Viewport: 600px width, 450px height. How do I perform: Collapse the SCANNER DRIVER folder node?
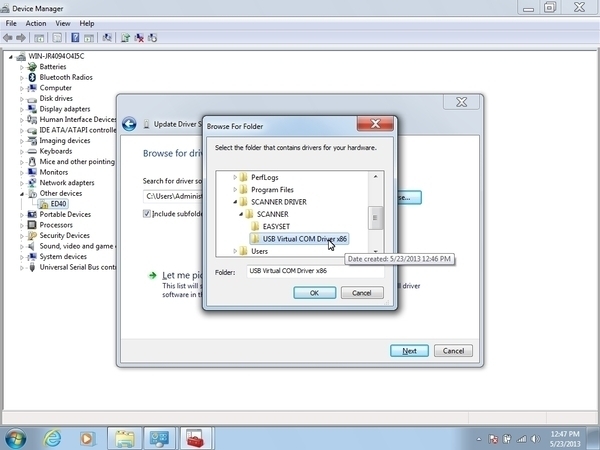point(235,202)
